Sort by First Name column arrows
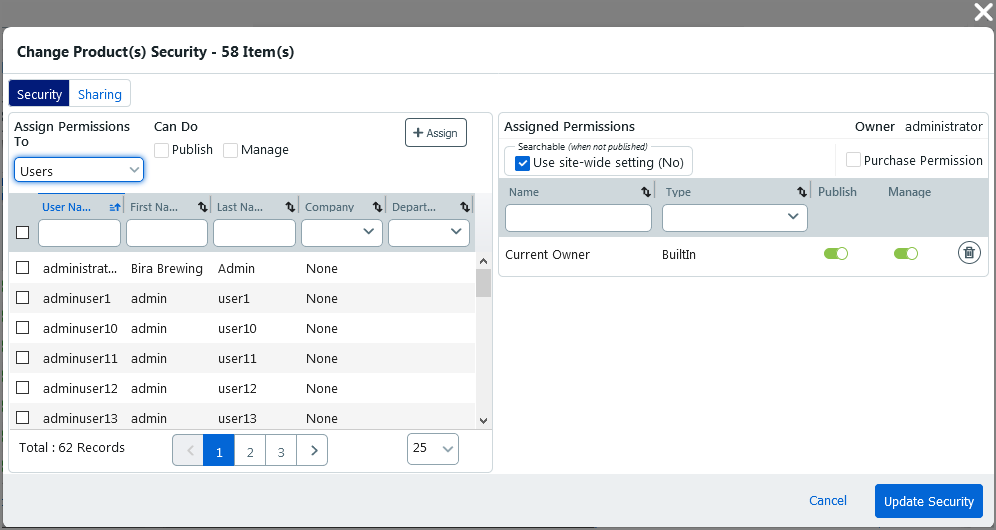The image size is (996, 530). (x=203, y=207)
